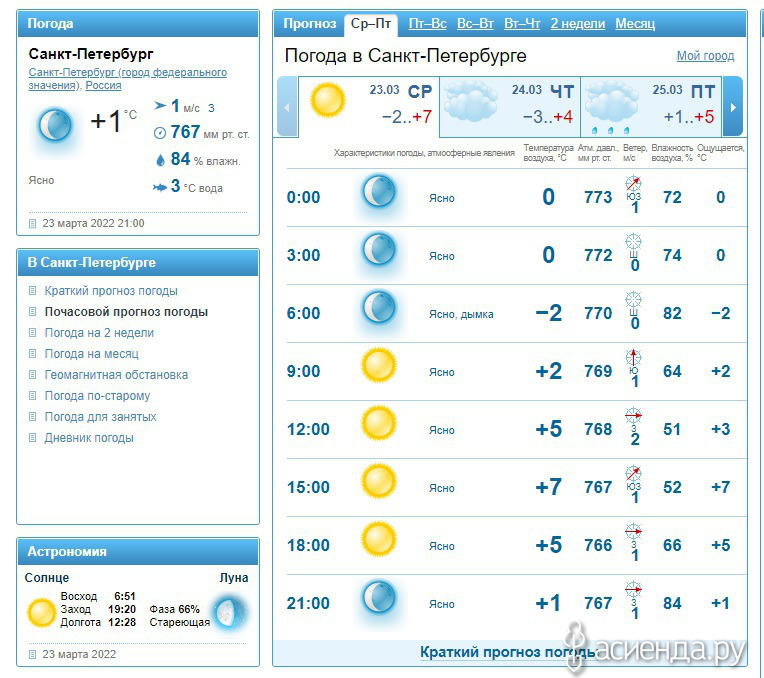Click the current weather moon icon near +1°C
764x678 pixels.
55,126
